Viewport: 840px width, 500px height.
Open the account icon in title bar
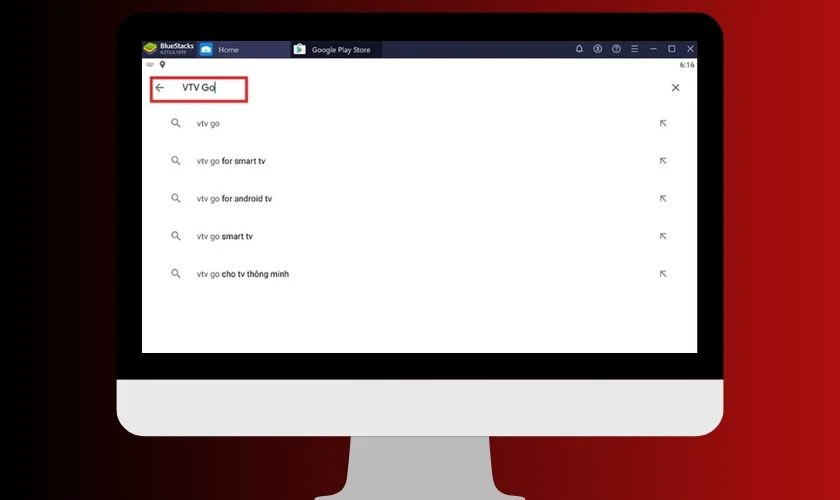[598, 49]
